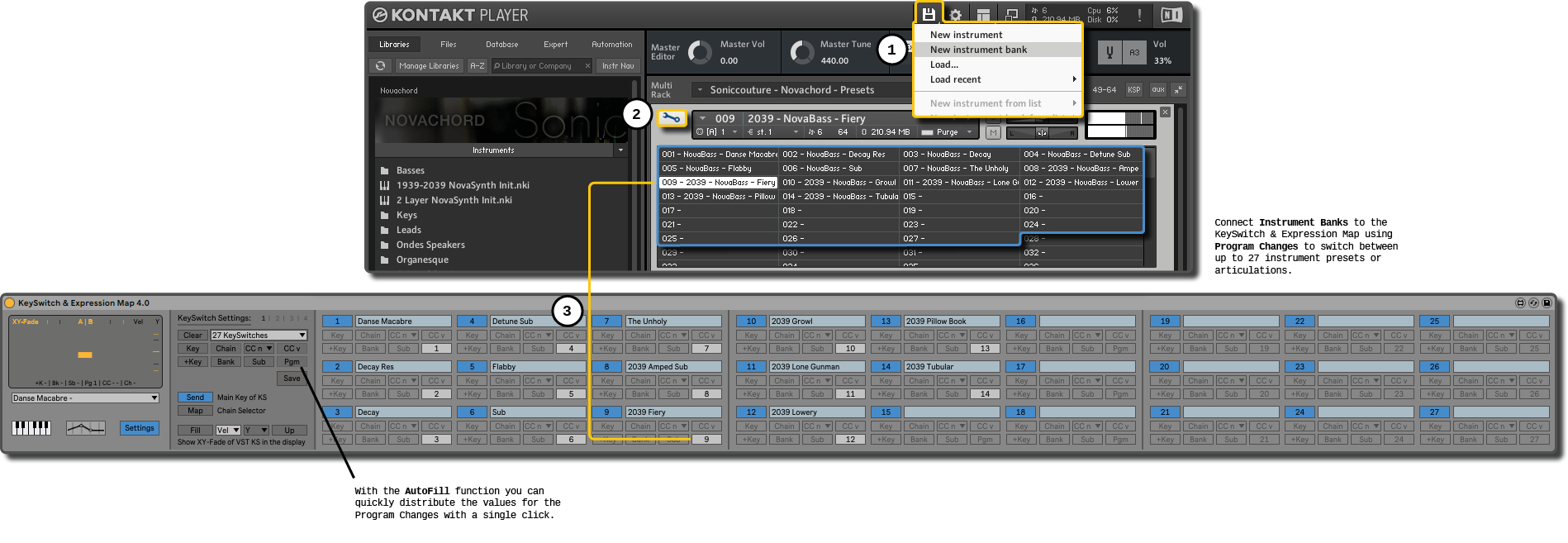Switch to the Libraries tab
The width and height of the screenshot is (1568, 543).
(394, 45)
